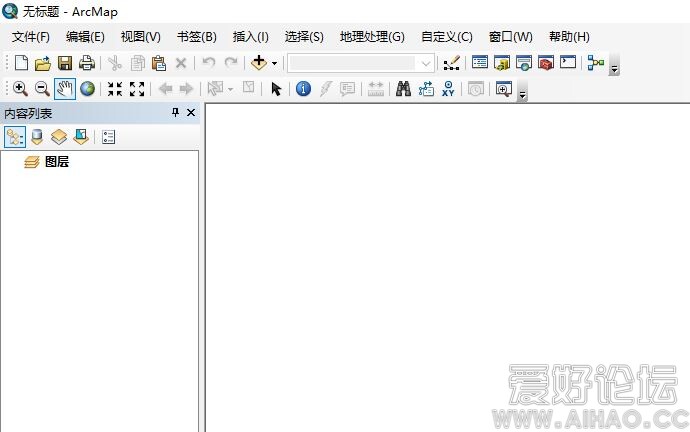This screenshot has width=690, height=432.
Task: Select the Measure ruler tool
Action: 375,89
